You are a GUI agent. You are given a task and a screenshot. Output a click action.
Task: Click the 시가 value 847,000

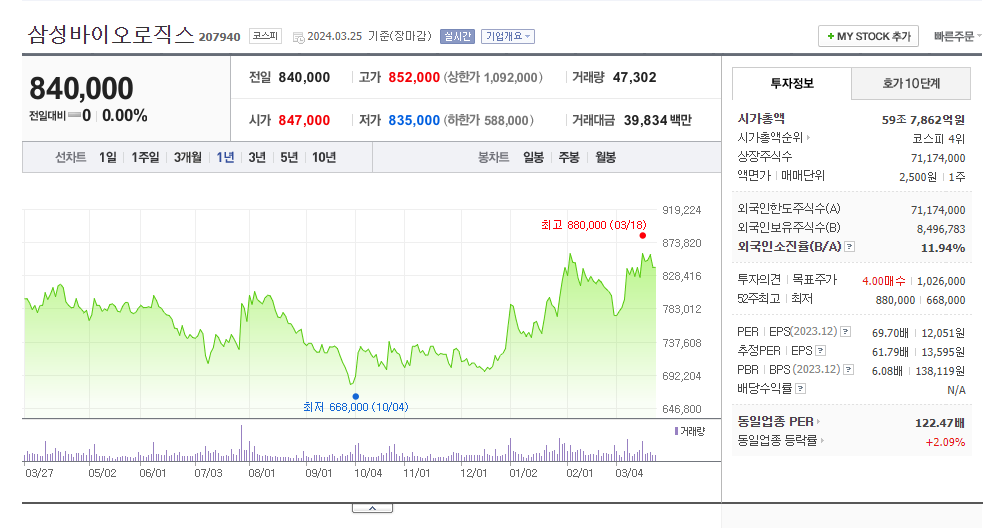click(x=304, y=121)
